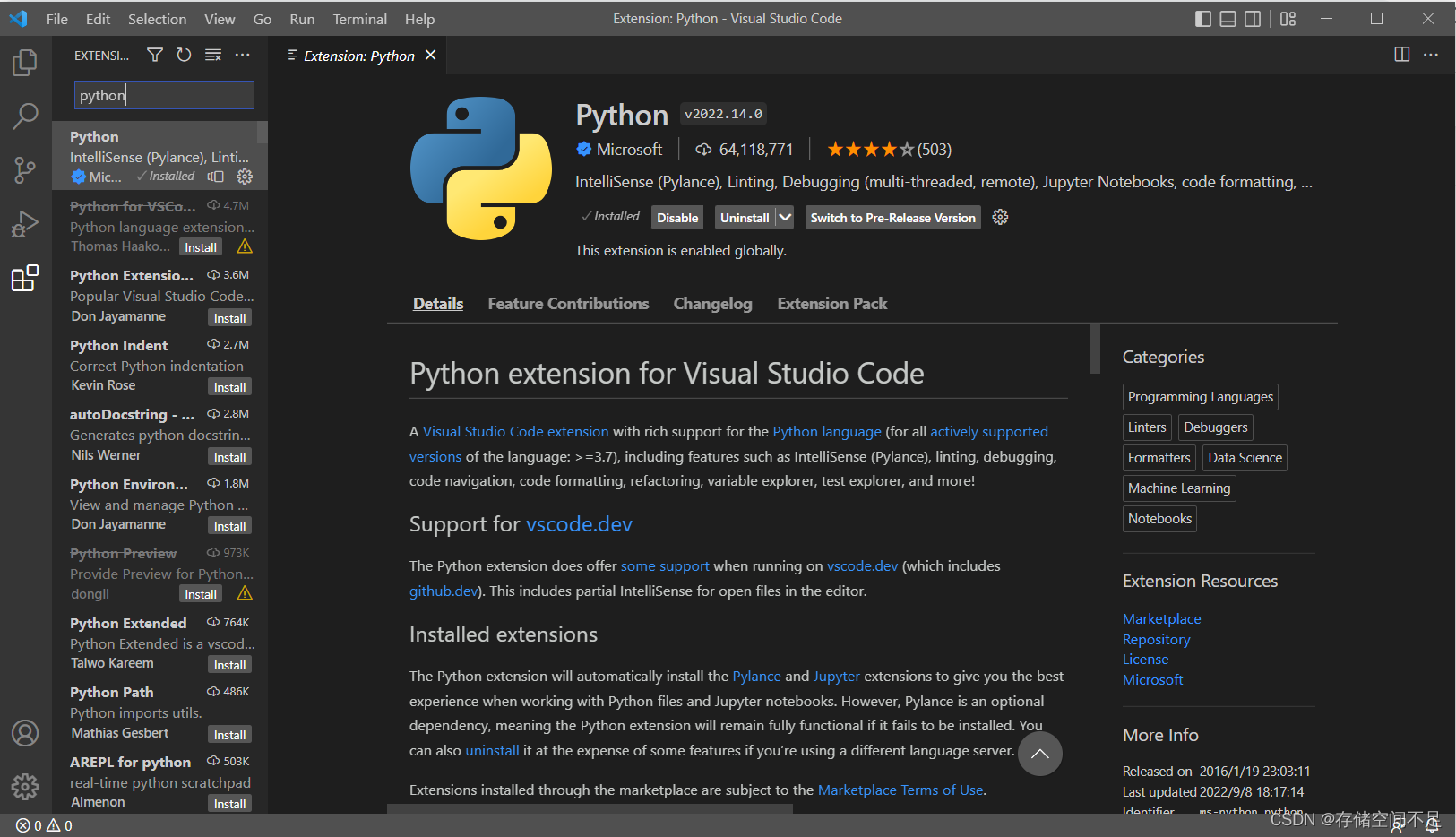Click the scroll-to-top arrow button
Viewport: 1456px width, 837px height.
coord(1040,754)
